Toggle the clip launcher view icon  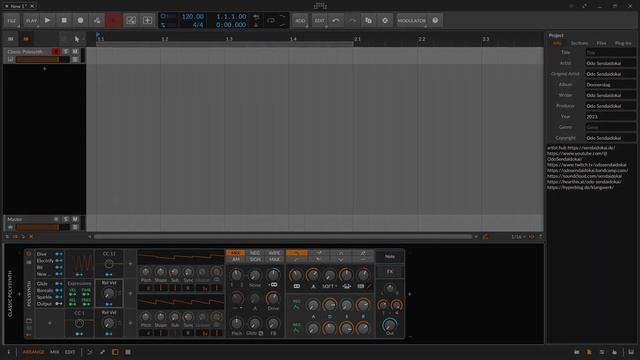(11, 39)
